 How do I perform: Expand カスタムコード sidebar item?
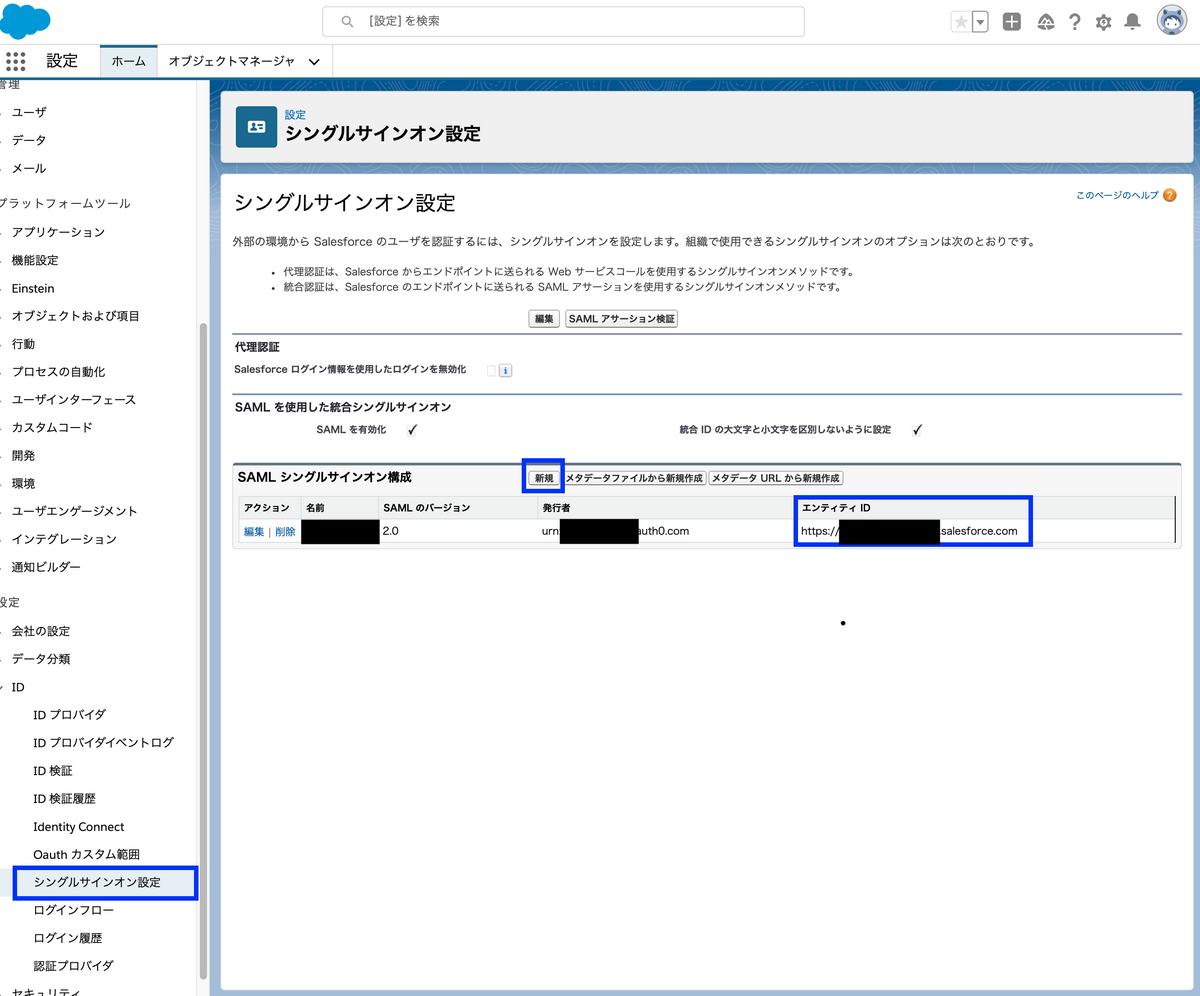coord(52,427)
